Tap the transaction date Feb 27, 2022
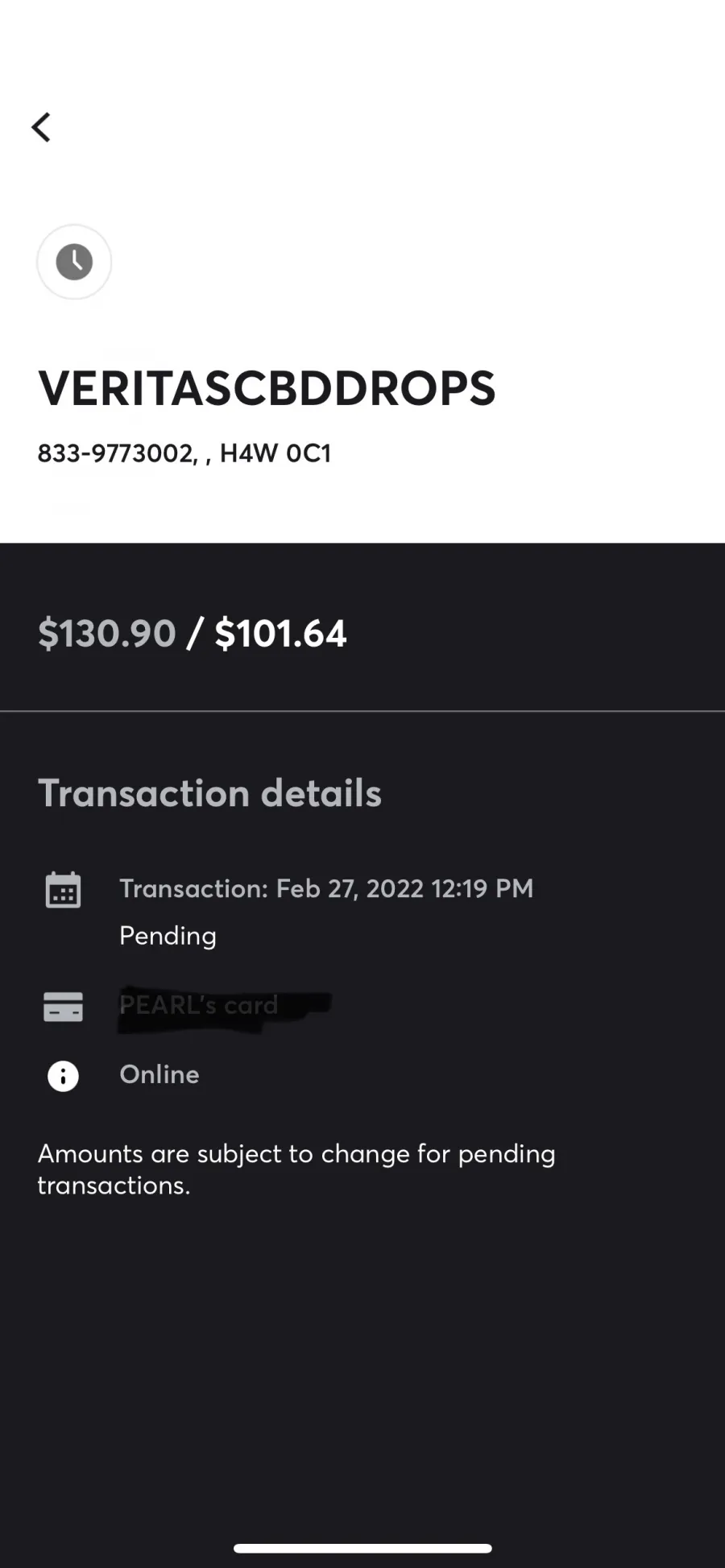 pyautogui.click(x=350, y=888)
